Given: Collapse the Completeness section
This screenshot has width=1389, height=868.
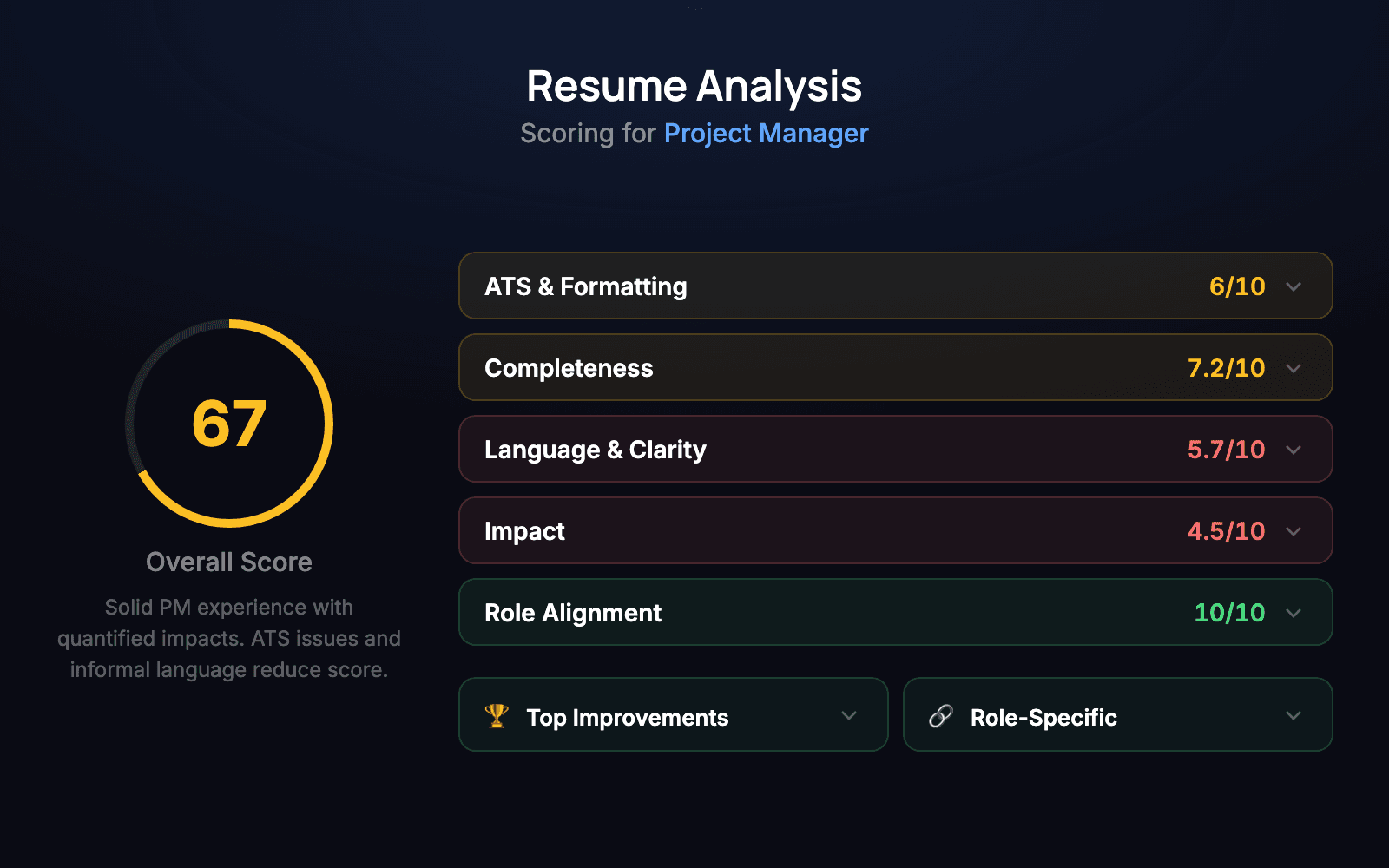Looking at the screenshot, I should point(896,367).
